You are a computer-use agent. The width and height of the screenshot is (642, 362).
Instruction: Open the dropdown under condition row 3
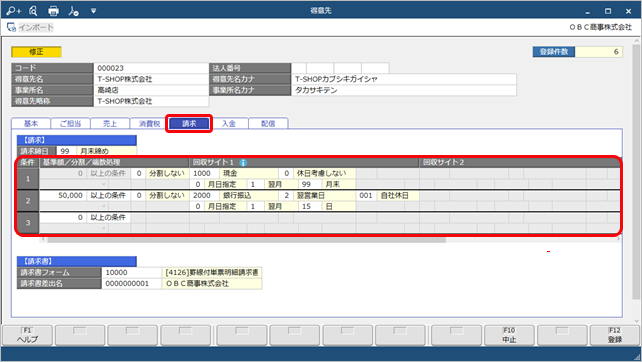point(104,228)
